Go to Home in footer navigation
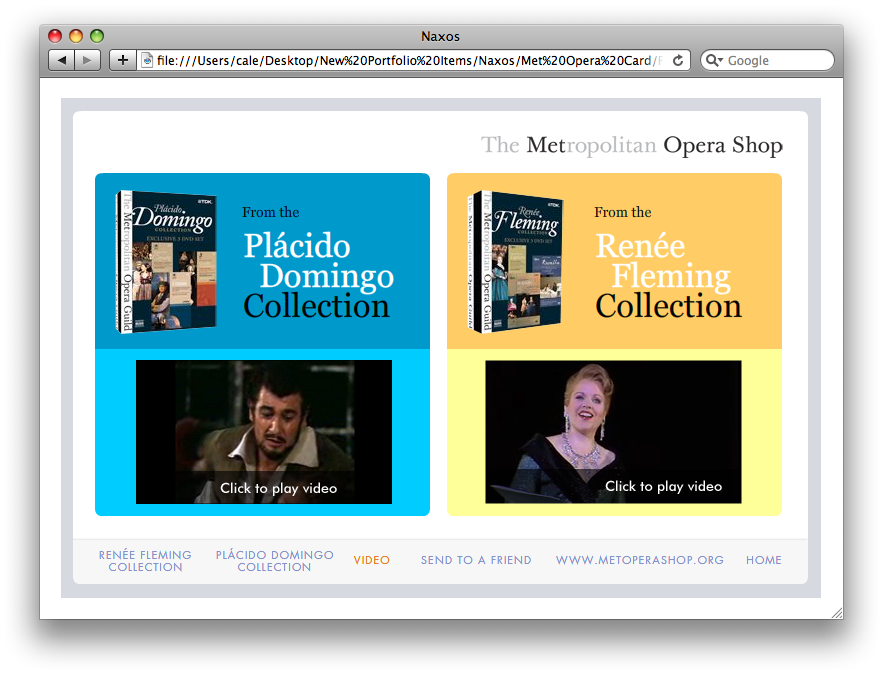Screen dimensions: 883x674 [763, 560]
